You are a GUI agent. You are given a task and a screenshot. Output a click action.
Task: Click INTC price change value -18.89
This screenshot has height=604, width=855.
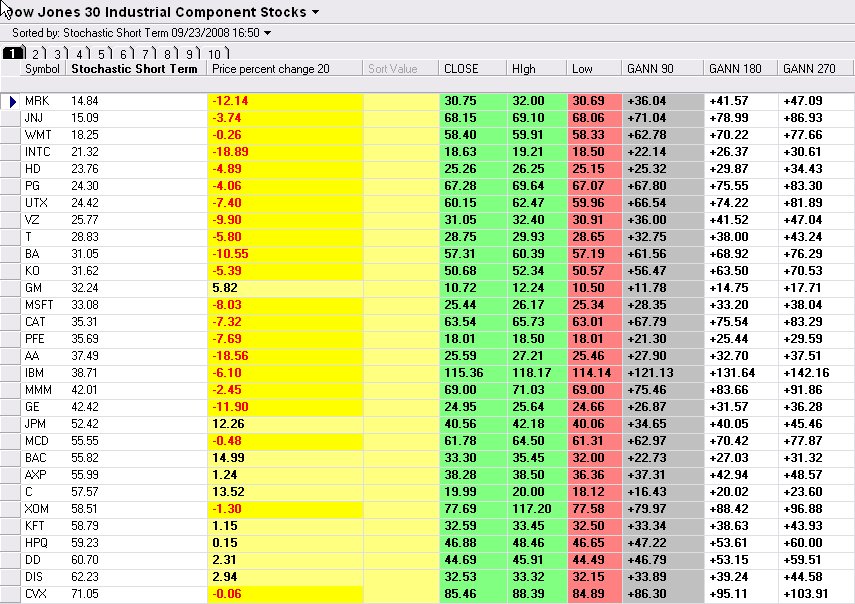coord(230,152)
